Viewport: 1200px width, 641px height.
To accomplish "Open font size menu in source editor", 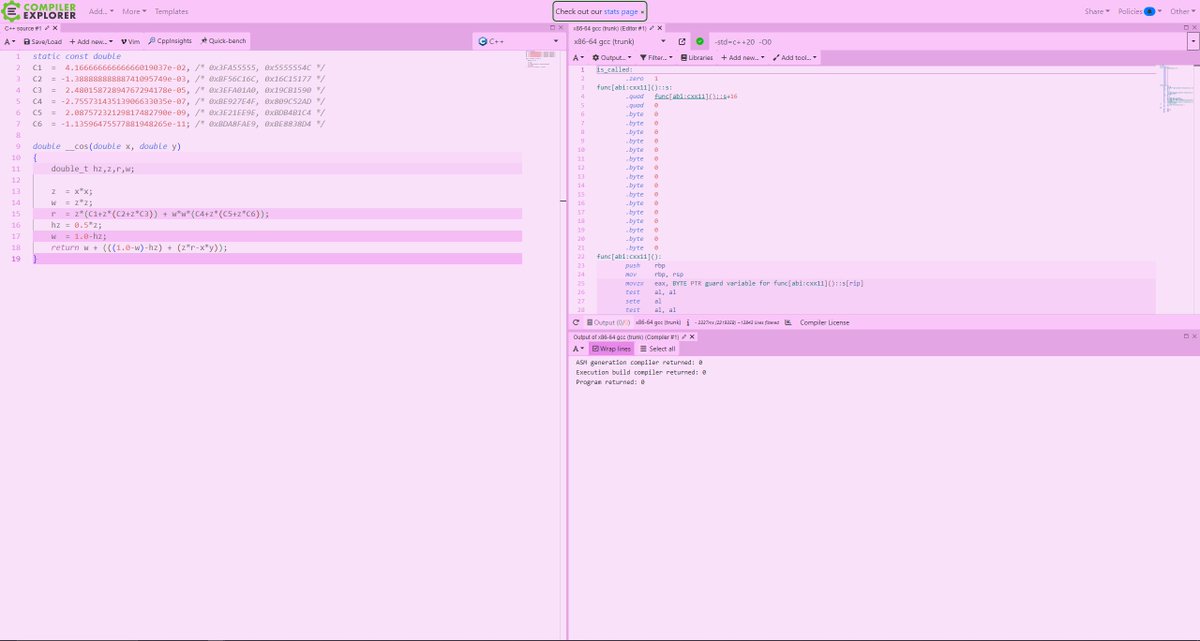I will tap(8, 41).
